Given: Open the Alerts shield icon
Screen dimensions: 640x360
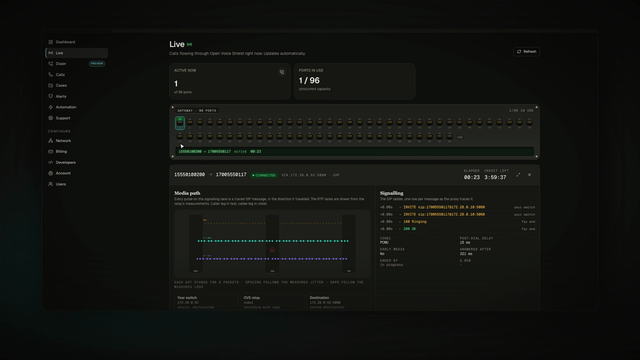Looking at the screenshot, I should tap(51, 96).
